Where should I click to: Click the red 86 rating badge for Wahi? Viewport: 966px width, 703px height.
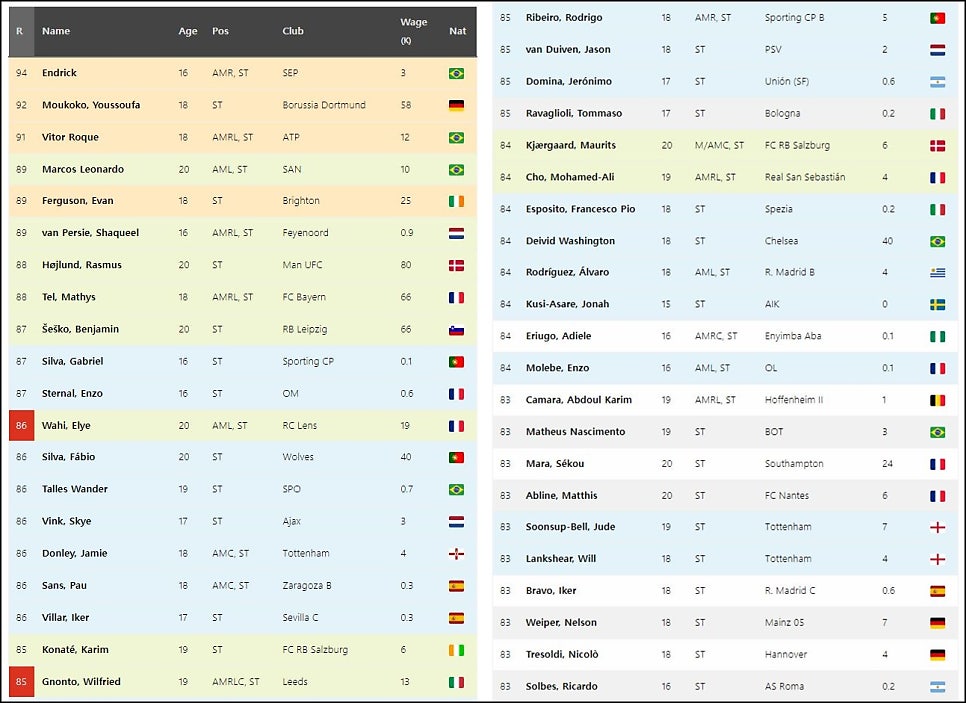pos(21,425)
